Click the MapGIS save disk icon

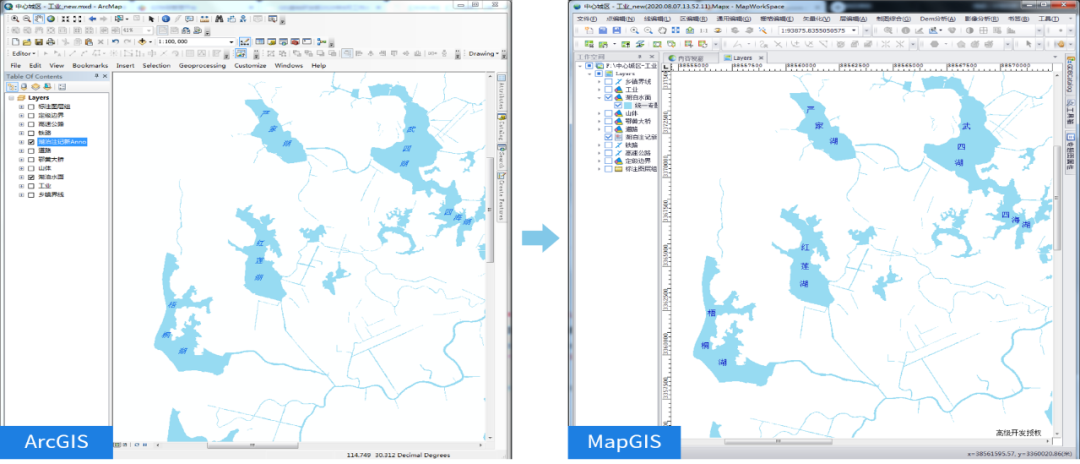click(616, 30)
